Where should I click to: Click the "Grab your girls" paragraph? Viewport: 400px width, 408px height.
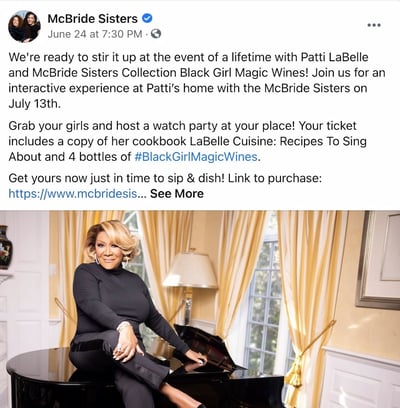coord(187,141)
